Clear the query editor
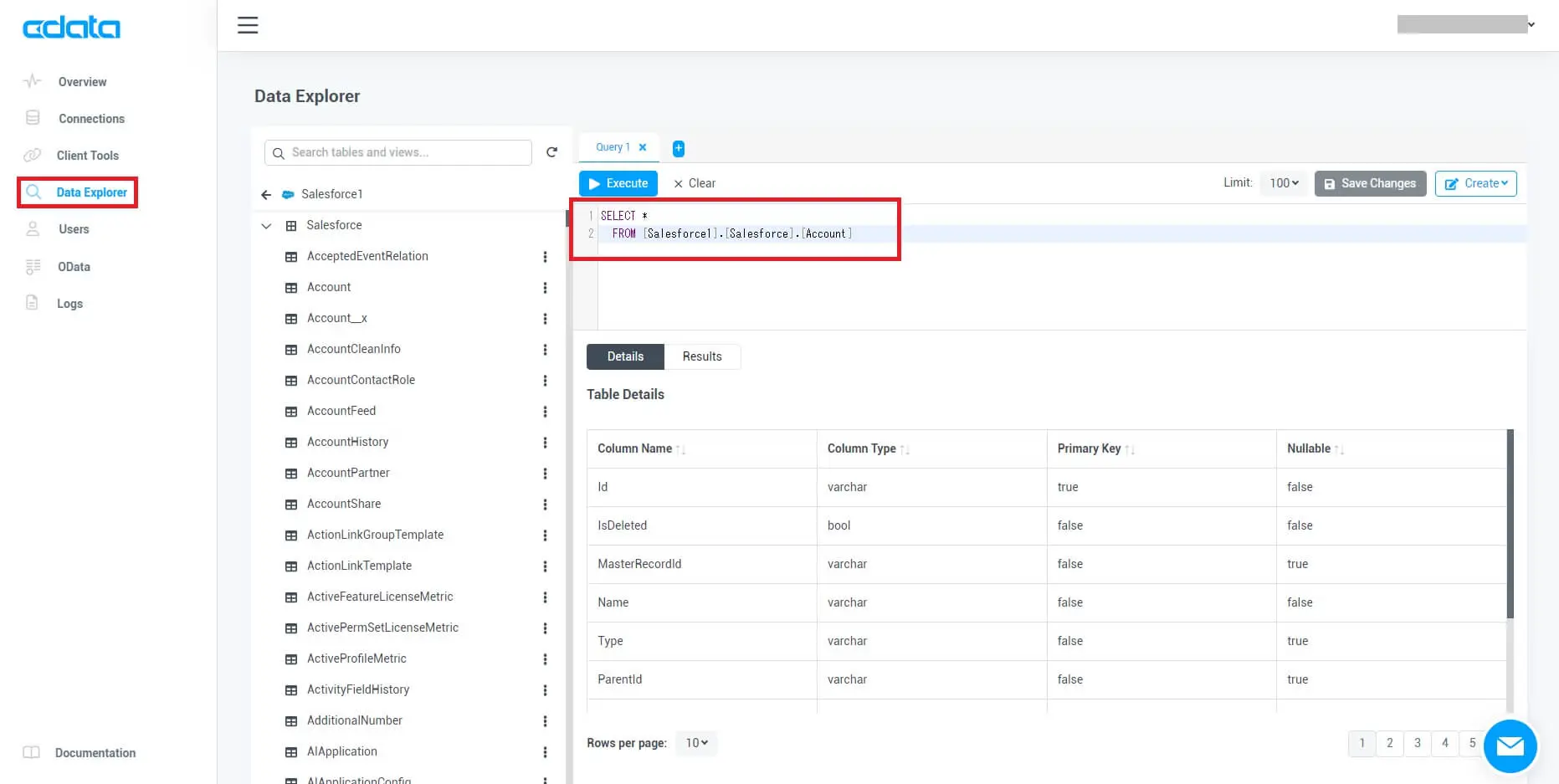The image size is (1559, 784). [x=695, y=183]
